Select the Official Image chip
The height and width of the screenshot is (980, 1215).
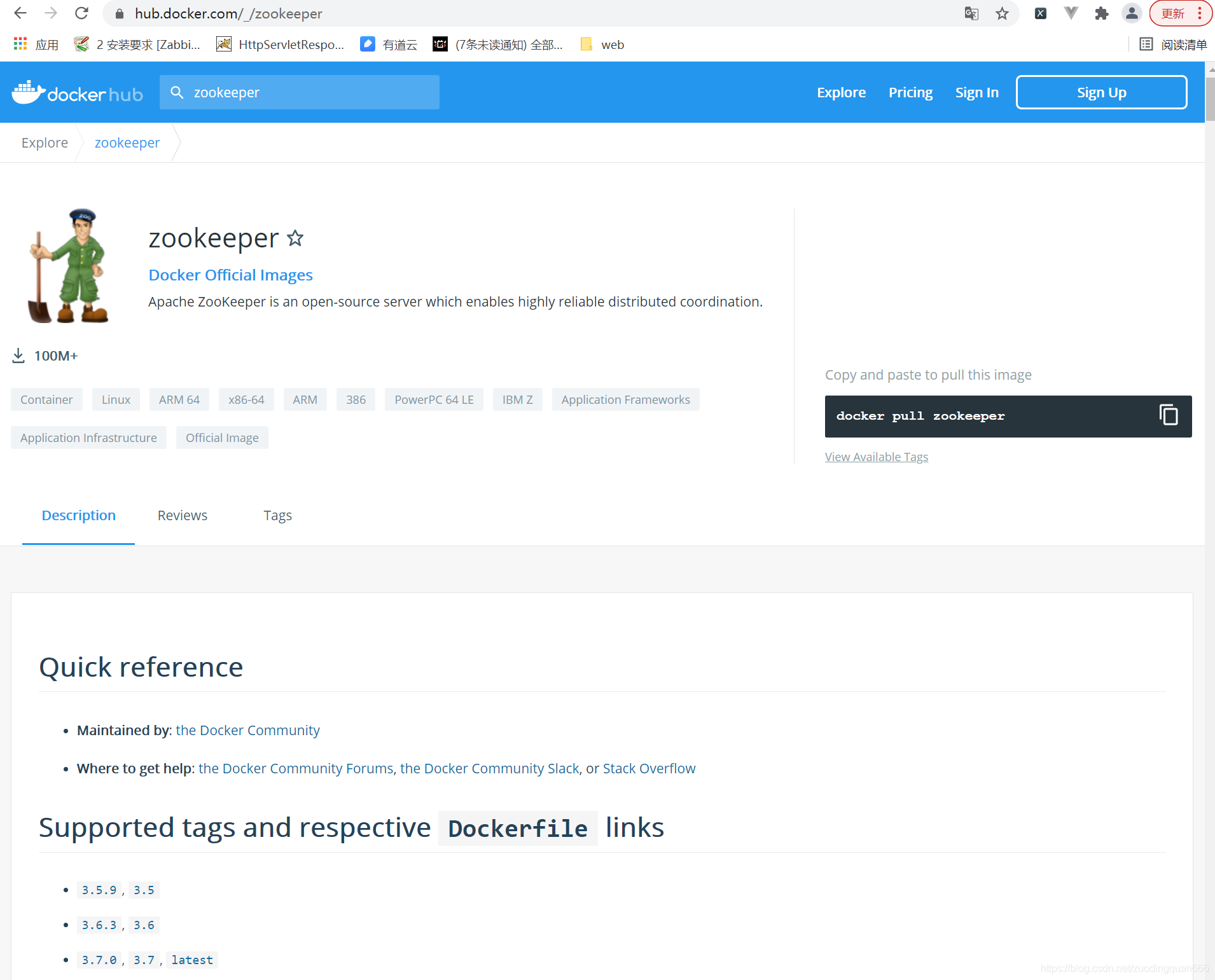(x=222, y=438)
